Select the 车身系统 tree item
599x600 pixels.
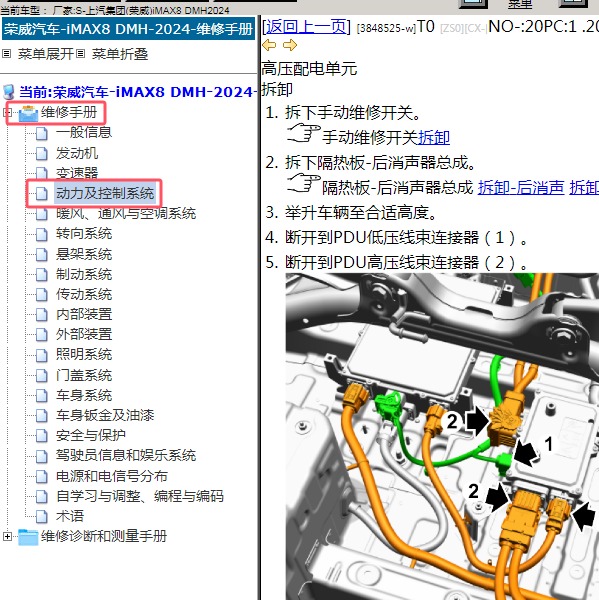click(x=84, y=395)
